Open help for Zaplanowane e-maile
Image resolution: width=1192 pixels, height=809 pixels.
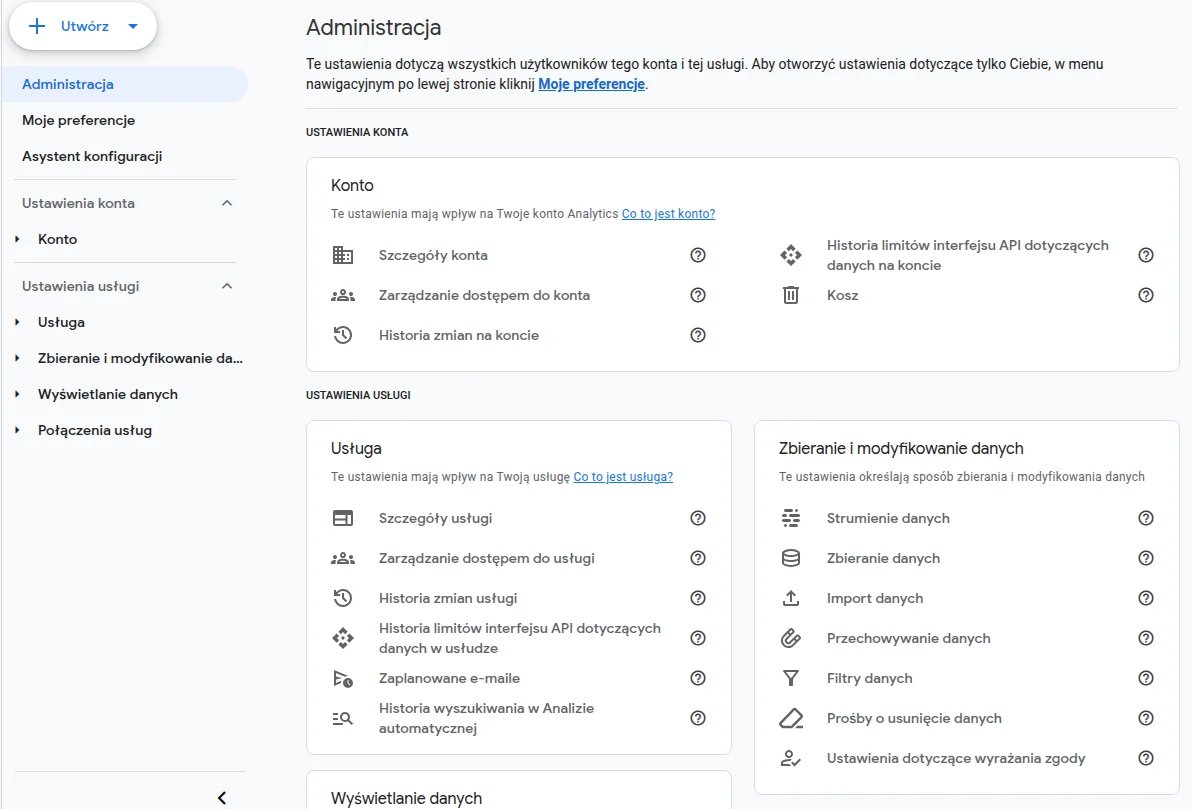(x=698, y=678)
